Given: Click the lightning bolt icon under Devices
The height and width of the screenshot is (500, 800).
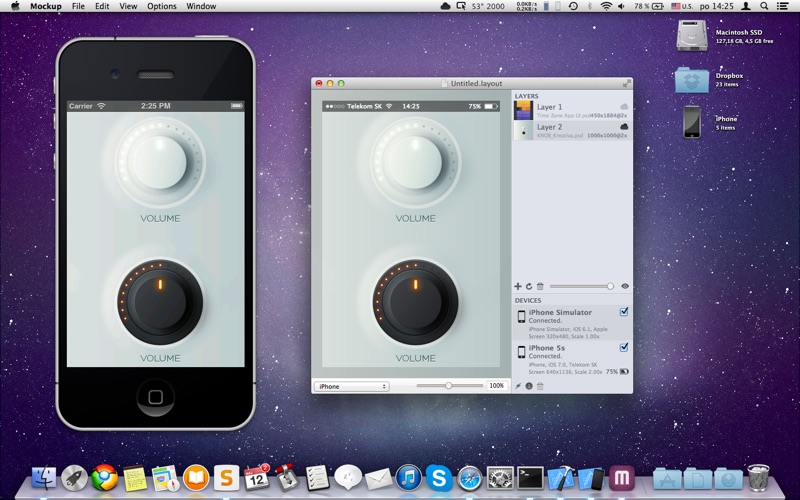Looking at the screenshot, I should tap(518, 386).
